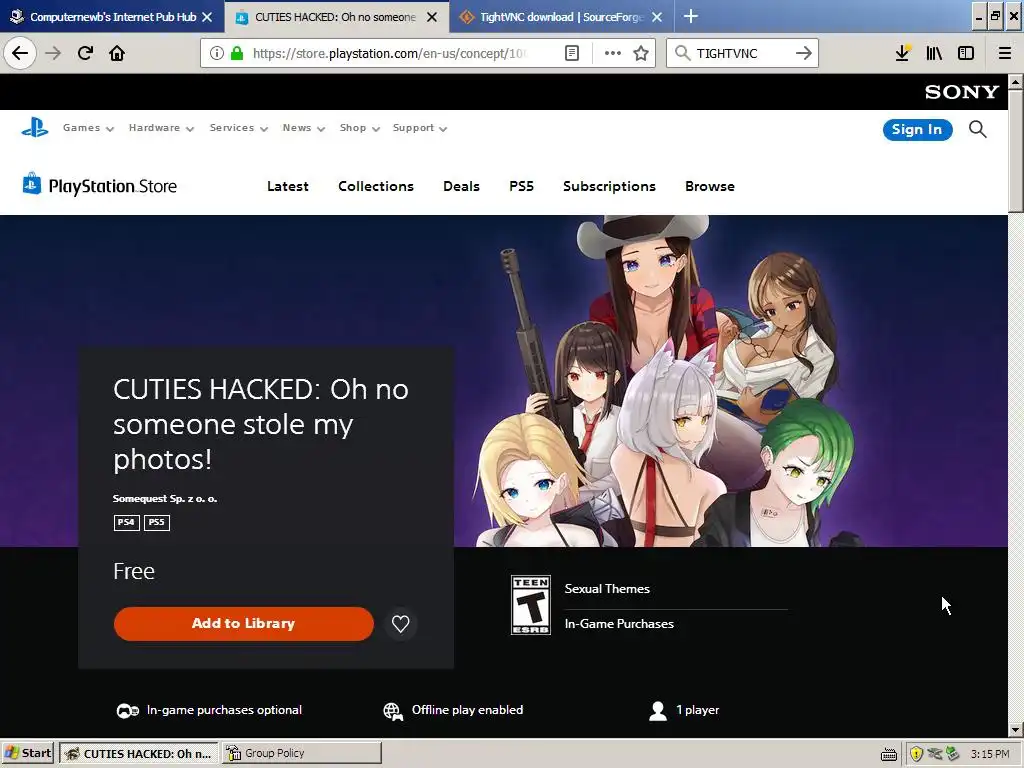Click the security shield tray icon

pyautogui.click(x=916, y=754)
